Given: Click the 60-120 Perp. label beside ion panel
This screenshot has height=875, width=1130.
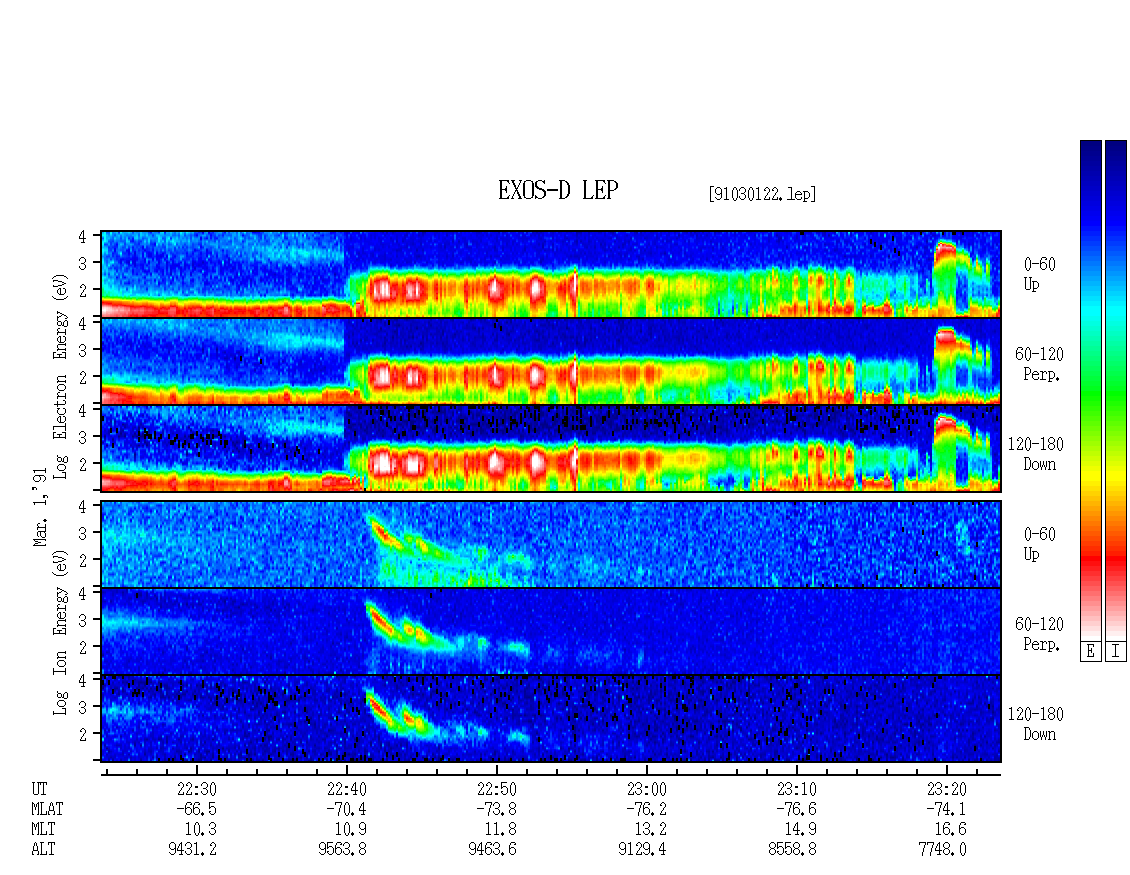Looking at the screenshot, I should [1039, 634].
